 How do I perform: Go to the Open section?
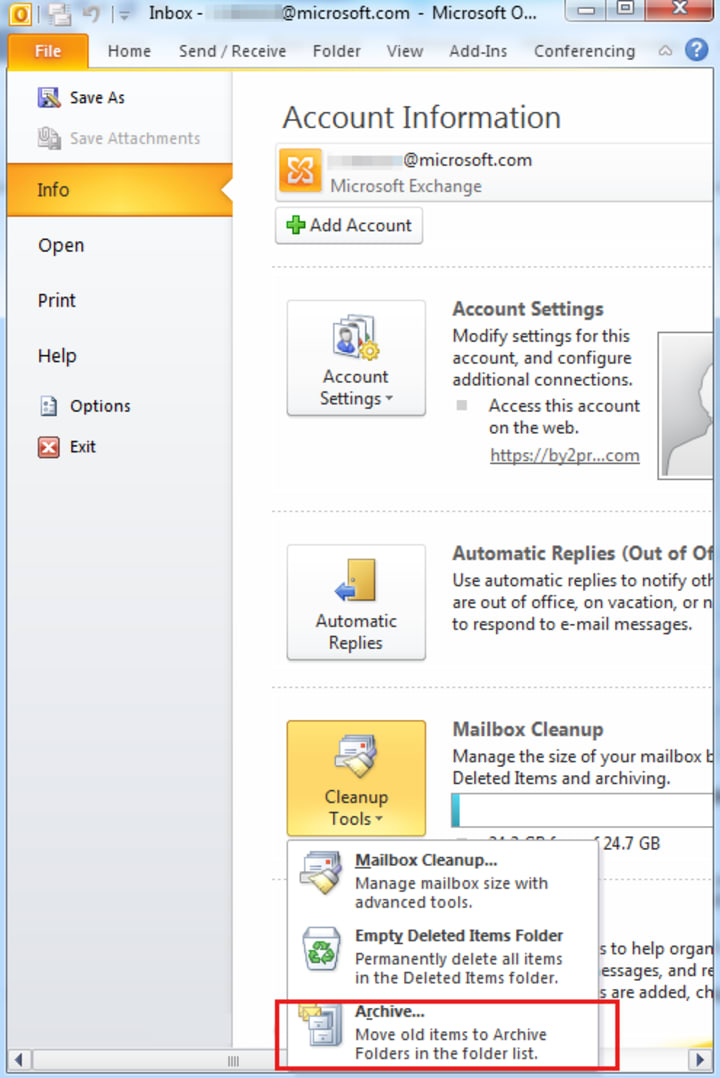click(x=61, y=245)
